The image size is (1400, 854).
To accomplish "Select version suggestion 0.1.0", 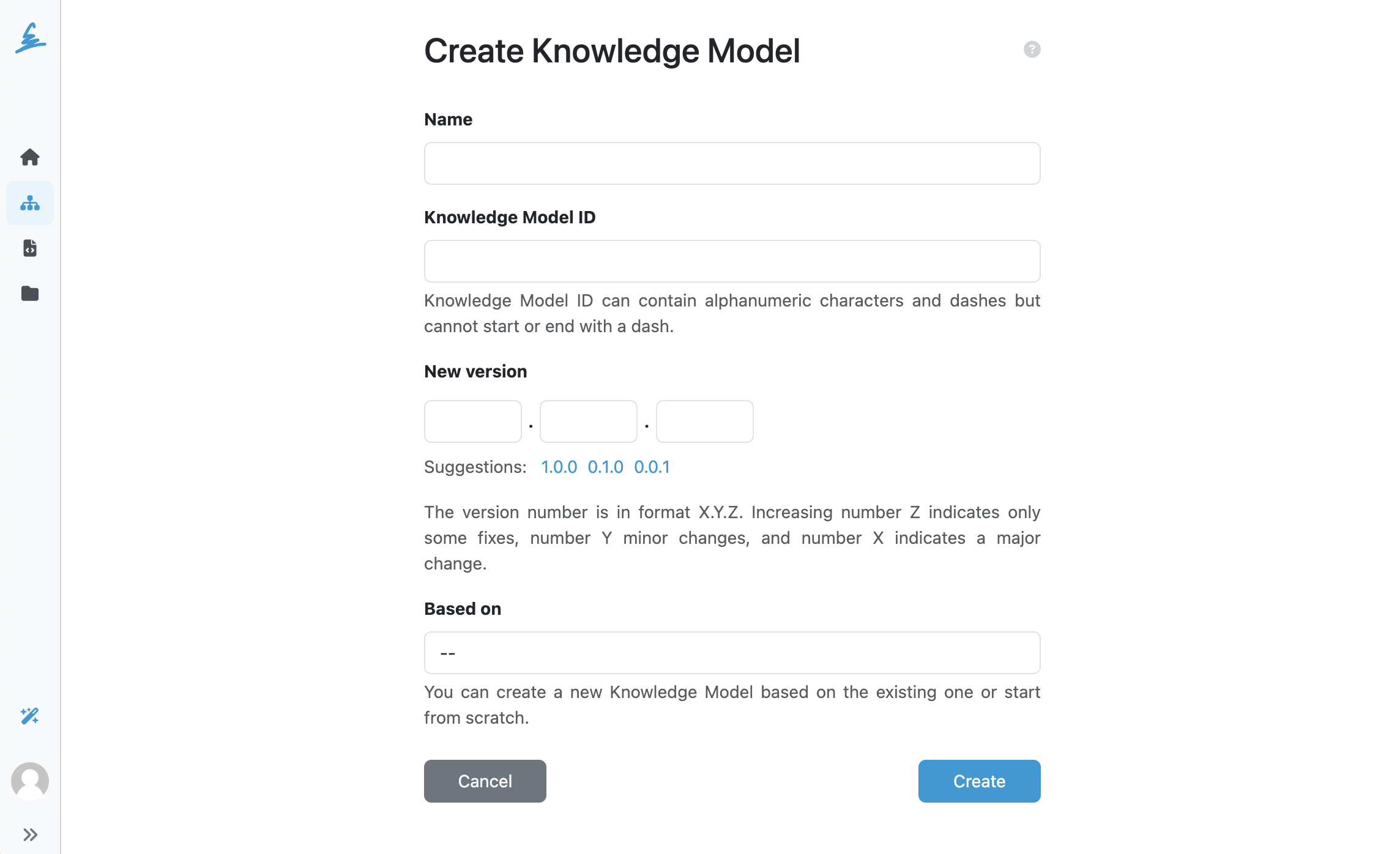I will coord(605,467).
